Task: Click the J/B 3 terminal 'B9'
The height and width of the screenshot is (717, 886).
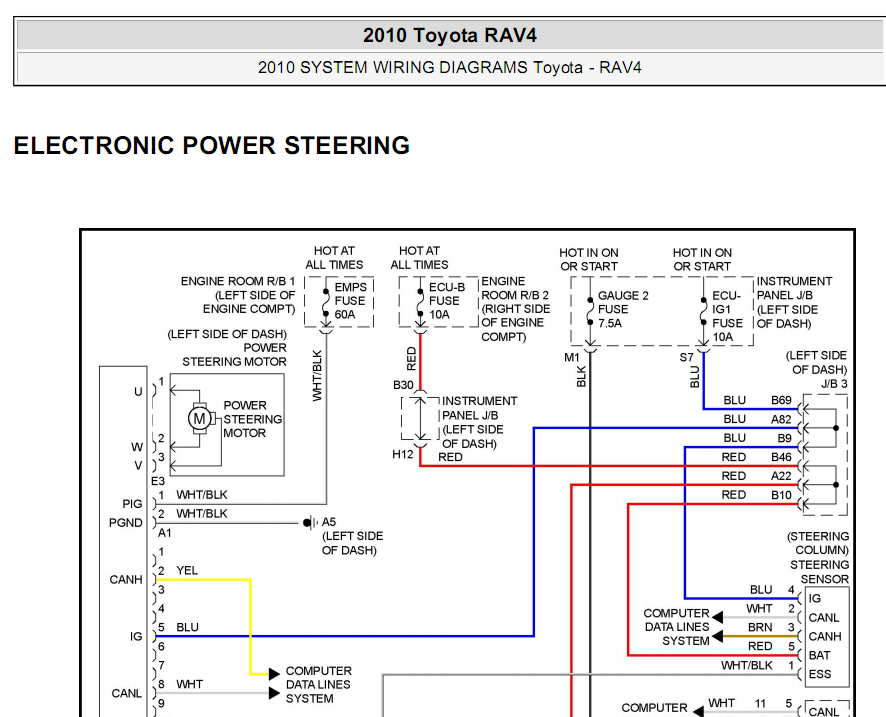Action: tap(784, 438)
